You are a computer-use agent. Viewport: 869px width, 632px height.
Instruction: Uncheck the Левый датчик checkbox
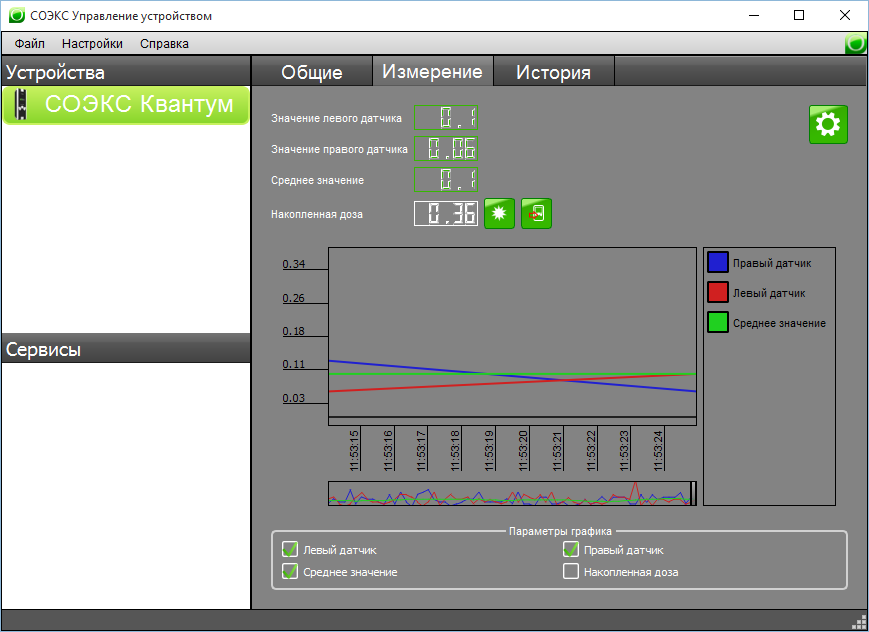(290, 549)
